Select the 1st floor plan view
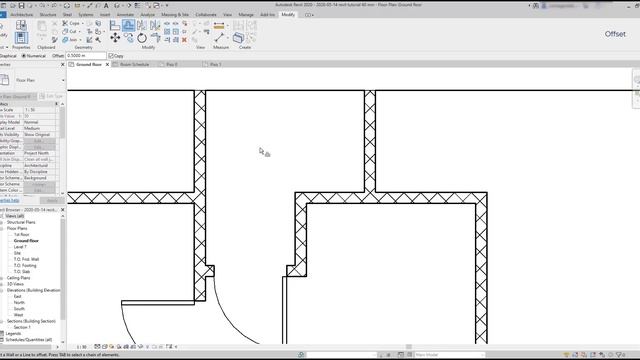640x360 pixels. click(21, 235)
